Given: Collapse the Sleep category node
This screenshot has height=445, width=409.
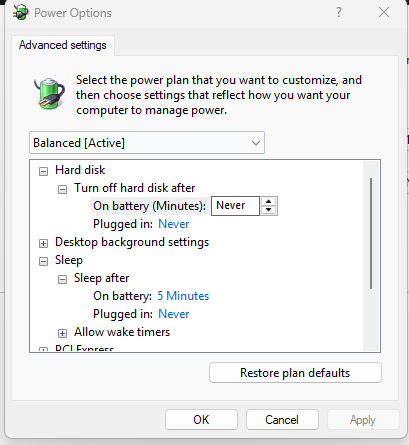Looking at the screenshot, I should tap(43, 262).
